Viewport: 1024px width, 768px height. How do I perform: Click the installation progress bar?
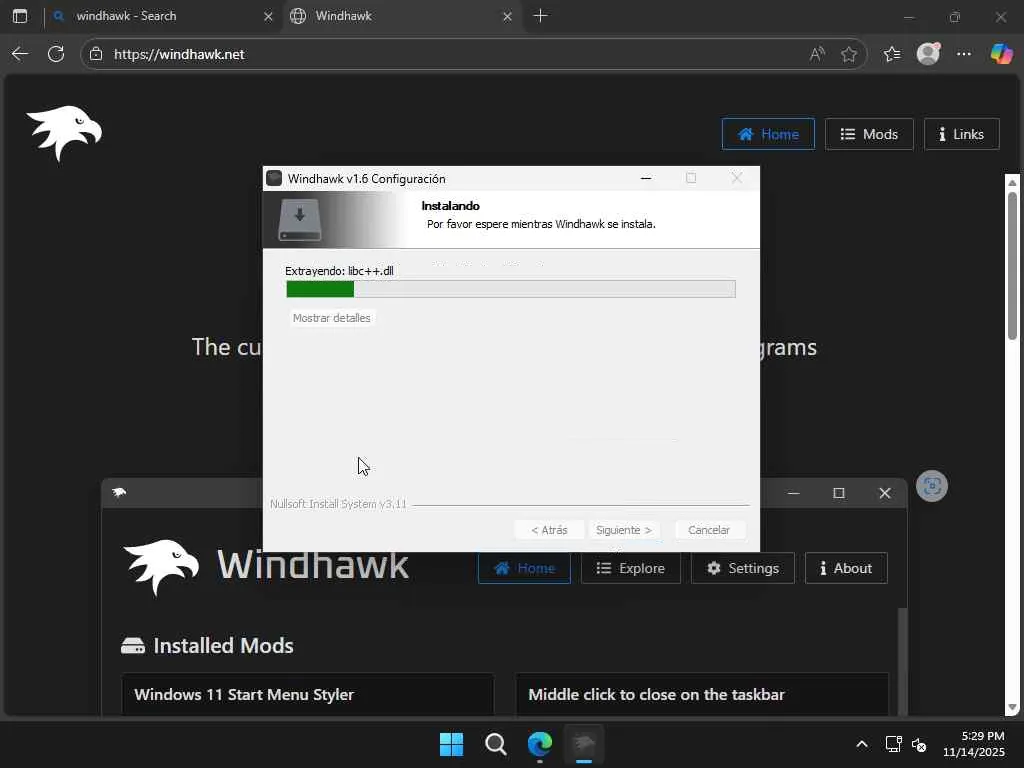pos(511,289)
